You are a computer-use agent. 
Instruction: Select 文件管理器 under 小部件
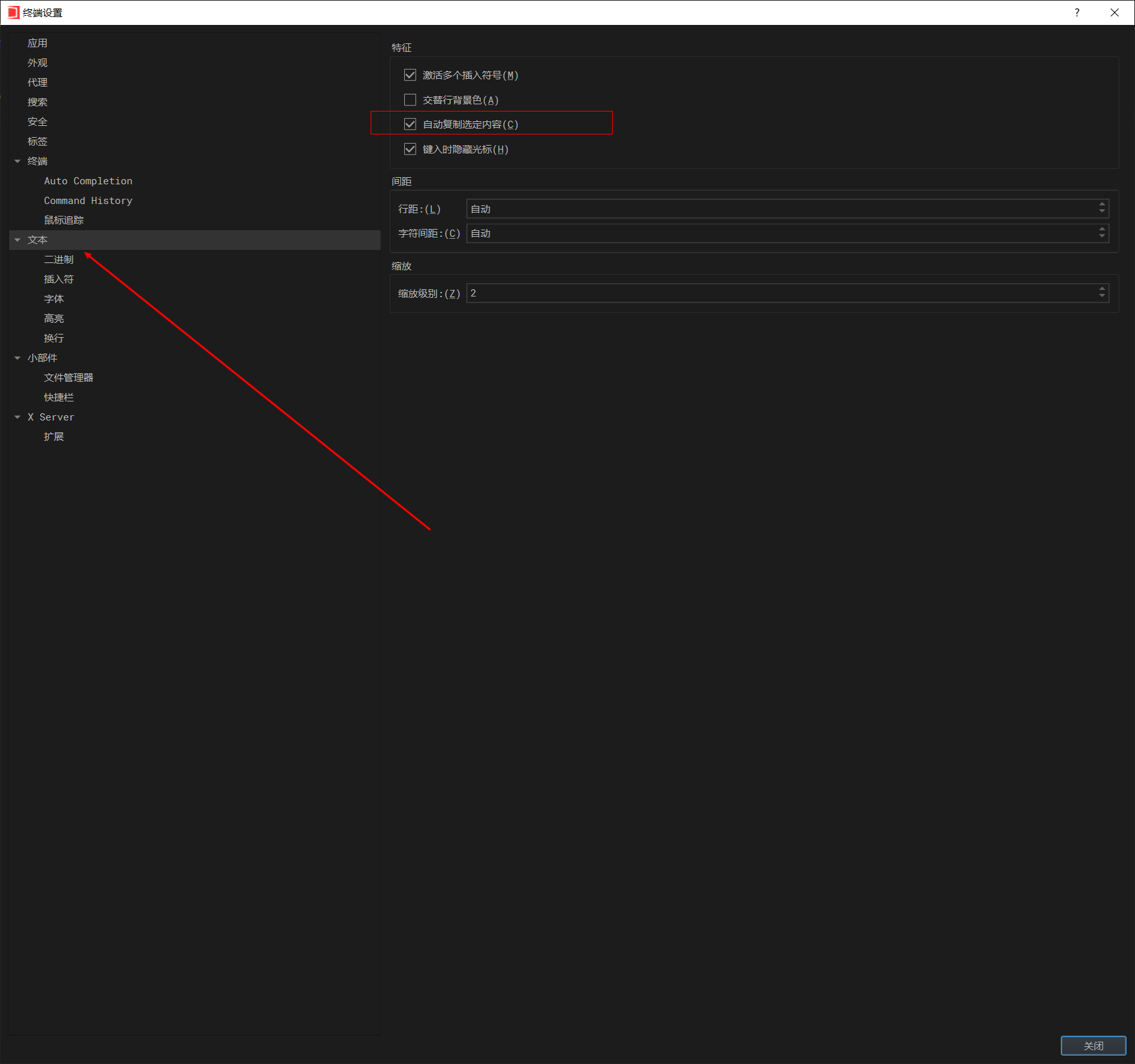tap(68, 378)
